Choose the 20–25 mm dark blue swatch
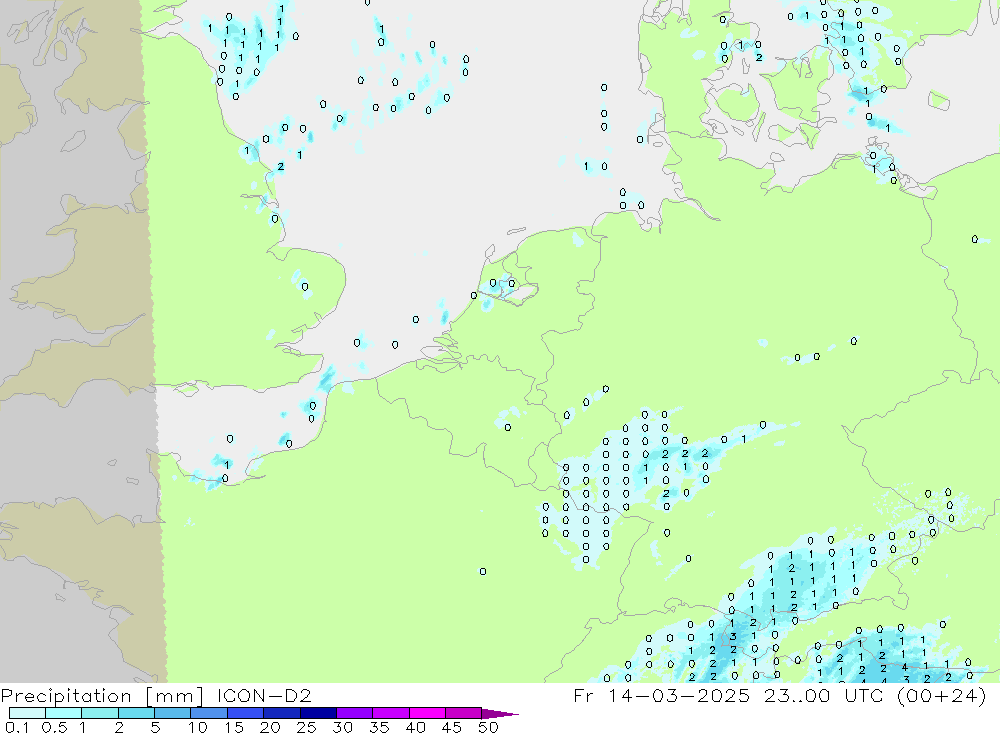 (x=282, y=713)
